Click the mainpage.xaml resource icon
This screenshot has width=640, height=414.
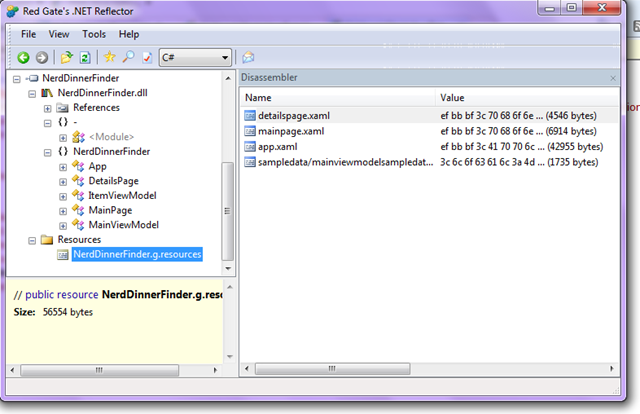(x=250, y=131)
